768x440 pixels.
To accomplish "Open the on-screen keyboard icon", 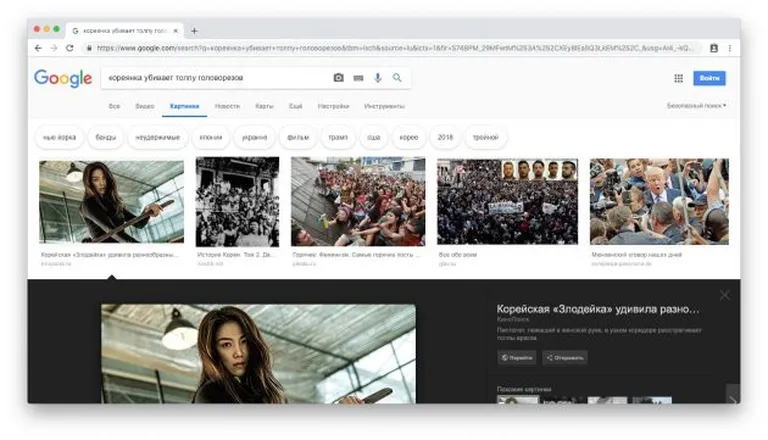I will tap(359, 78).
